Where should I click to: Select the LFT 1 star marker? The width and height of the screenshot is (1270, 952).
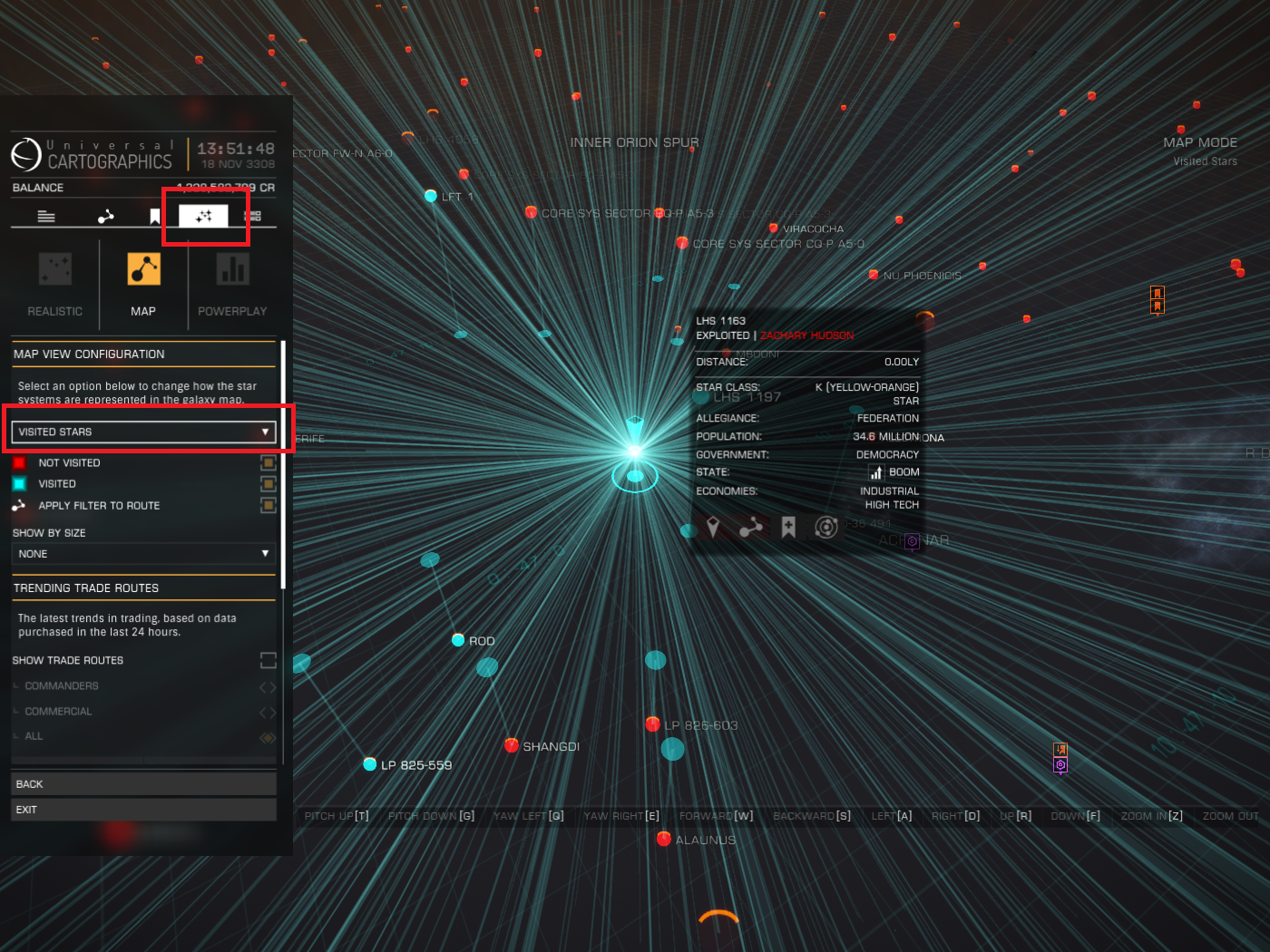pyautogui.click(x=431, y=196)
